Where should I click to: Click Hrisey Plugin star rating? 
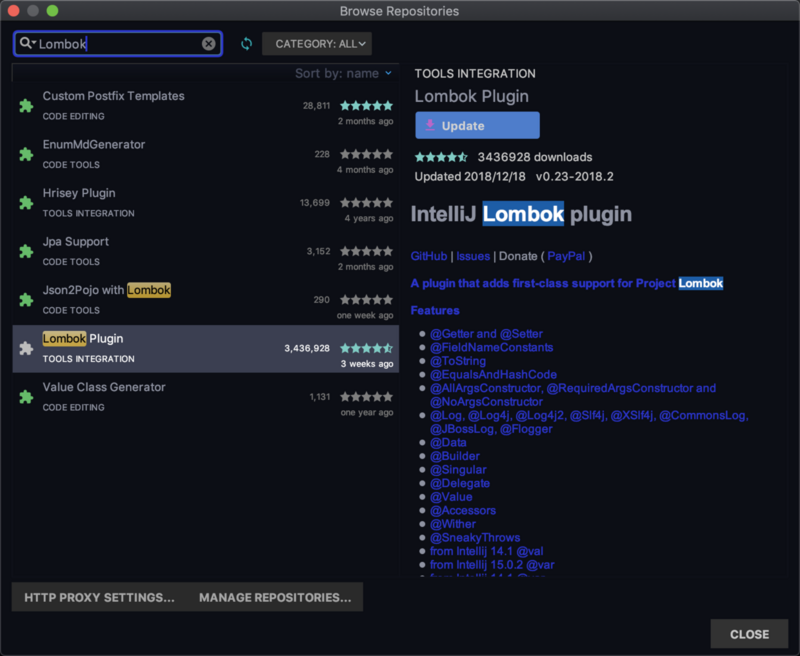pos(366,203)
